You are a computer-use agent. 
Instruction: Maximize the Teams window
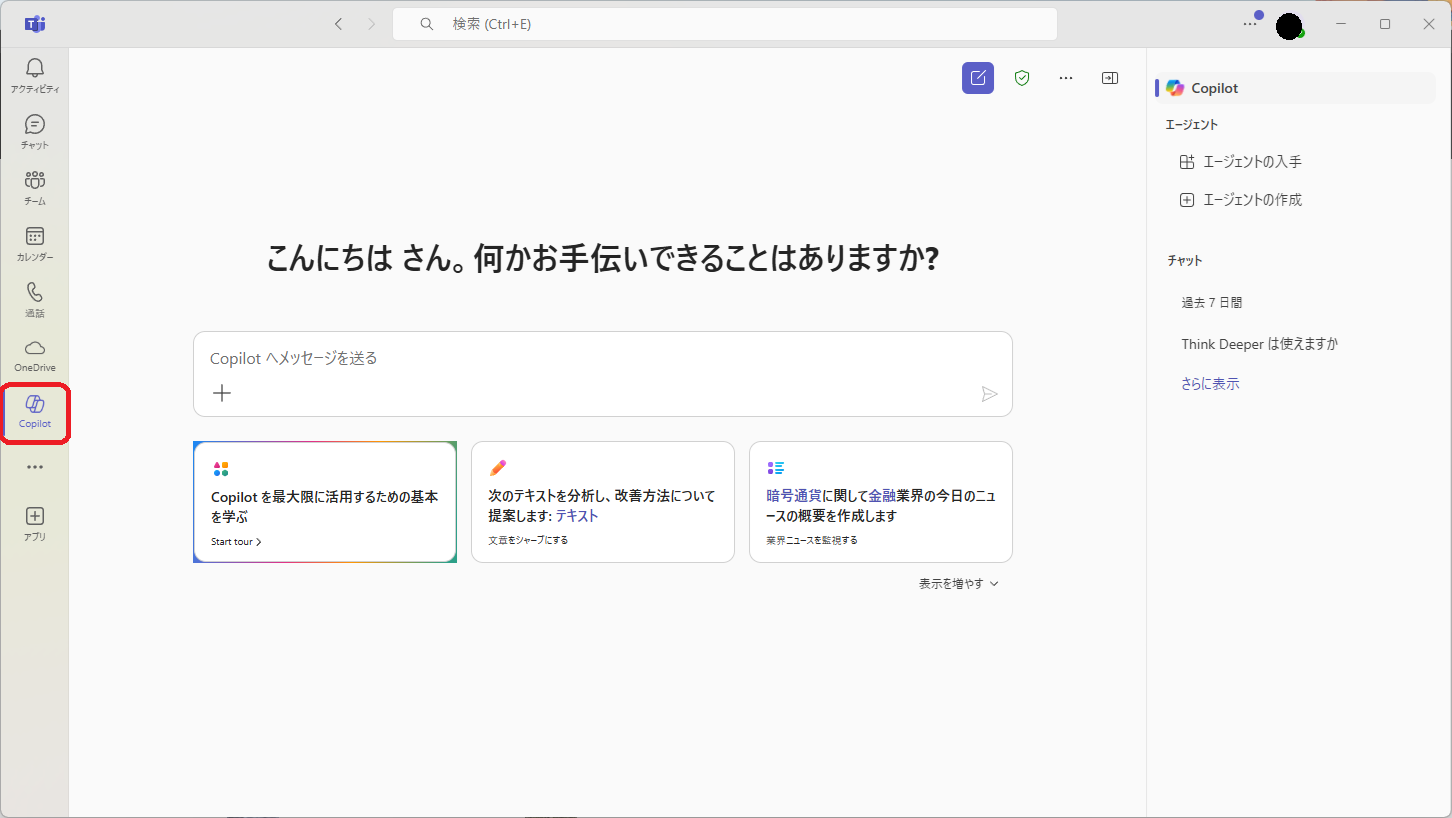coord(1385,24)
